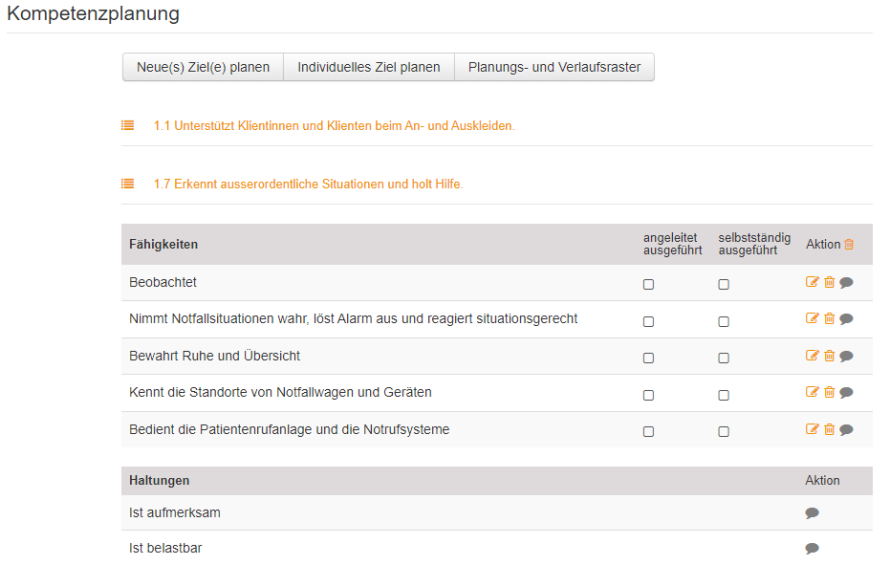
Task: Open link 1.1 Unterstützt Klientinnen und Klienten
Action: click(334, 126)
